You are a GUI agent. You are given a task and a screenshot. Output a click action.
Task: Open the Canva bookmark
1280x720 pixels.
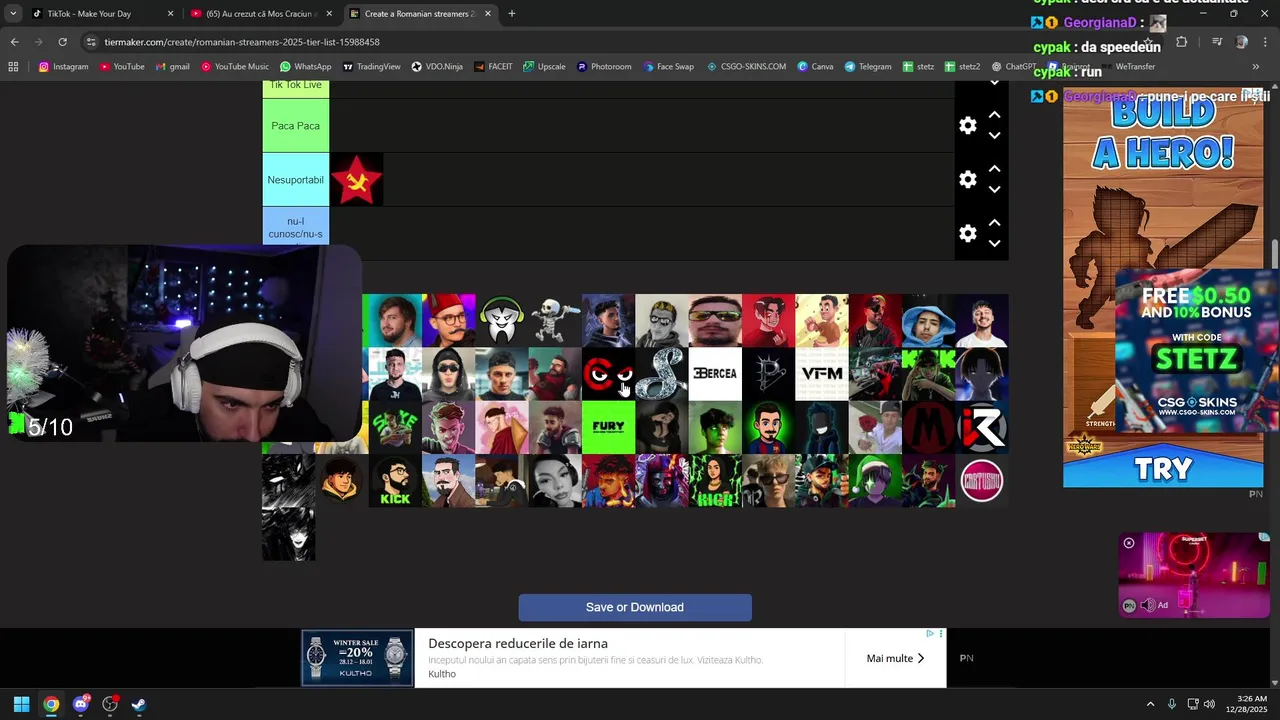click(815, 67)
